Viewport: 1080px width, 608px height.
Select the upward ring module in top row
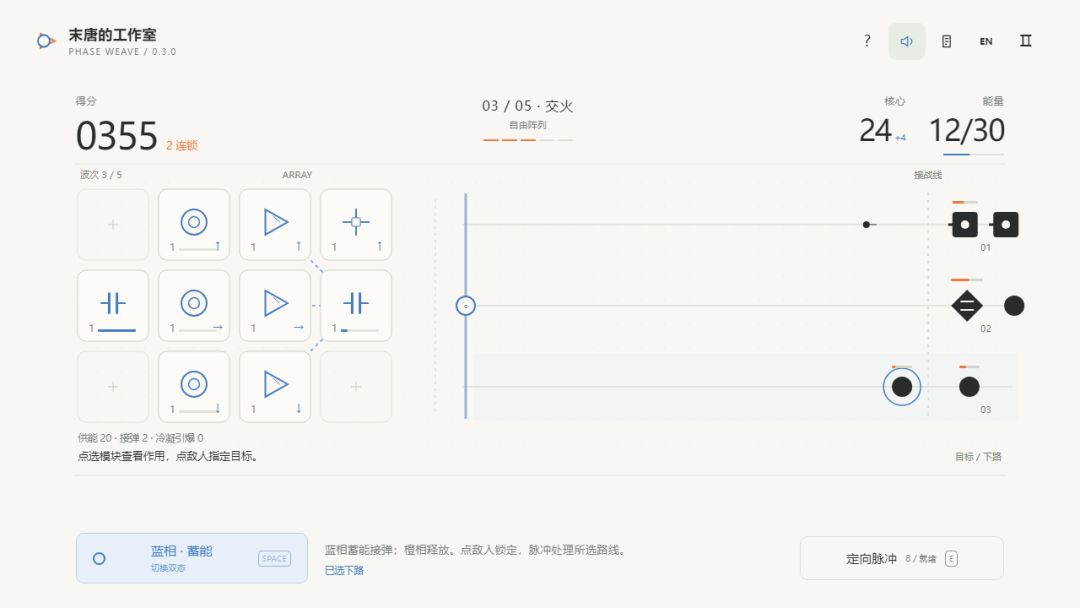tap(194, 224)
